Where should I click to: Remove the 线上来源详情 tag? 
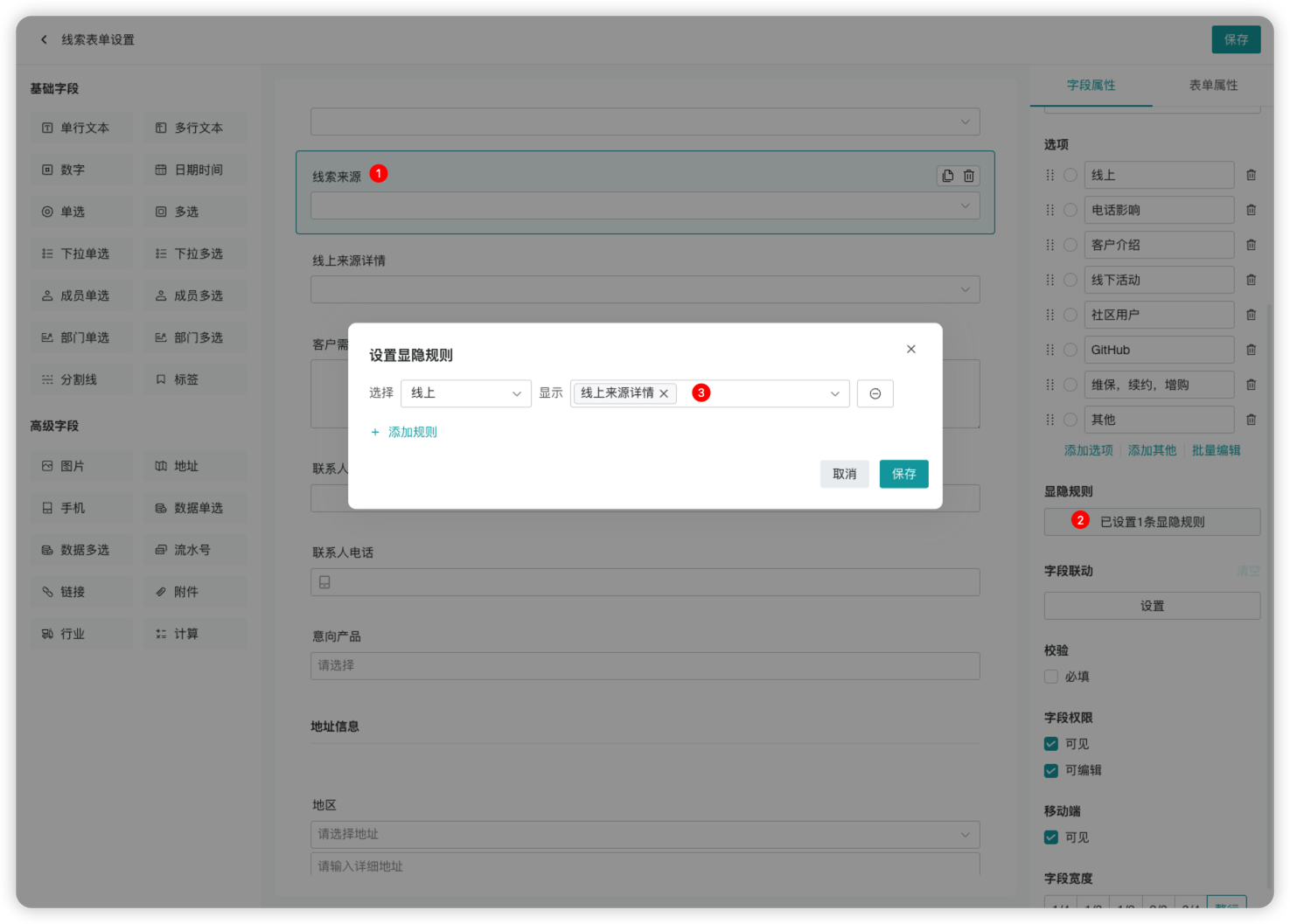coord(664,393)
